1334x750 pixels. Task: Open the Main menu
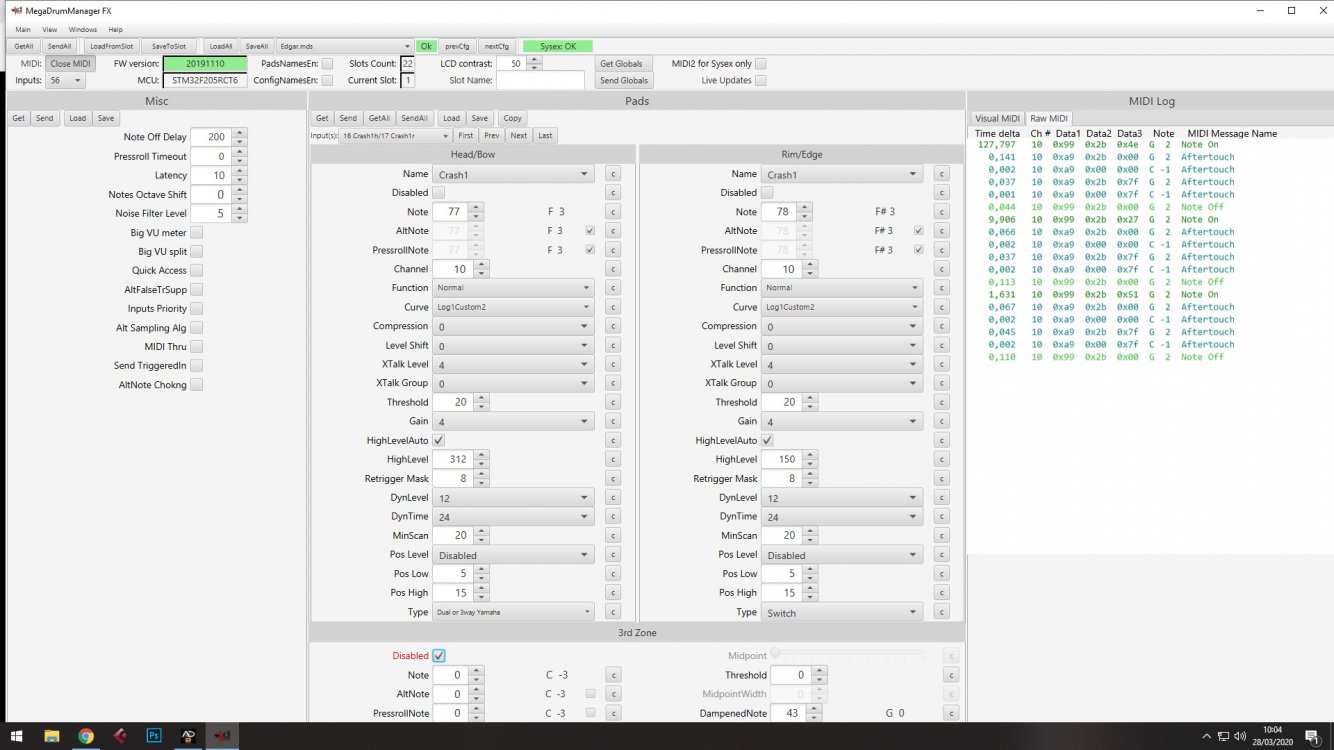point(22,30)
